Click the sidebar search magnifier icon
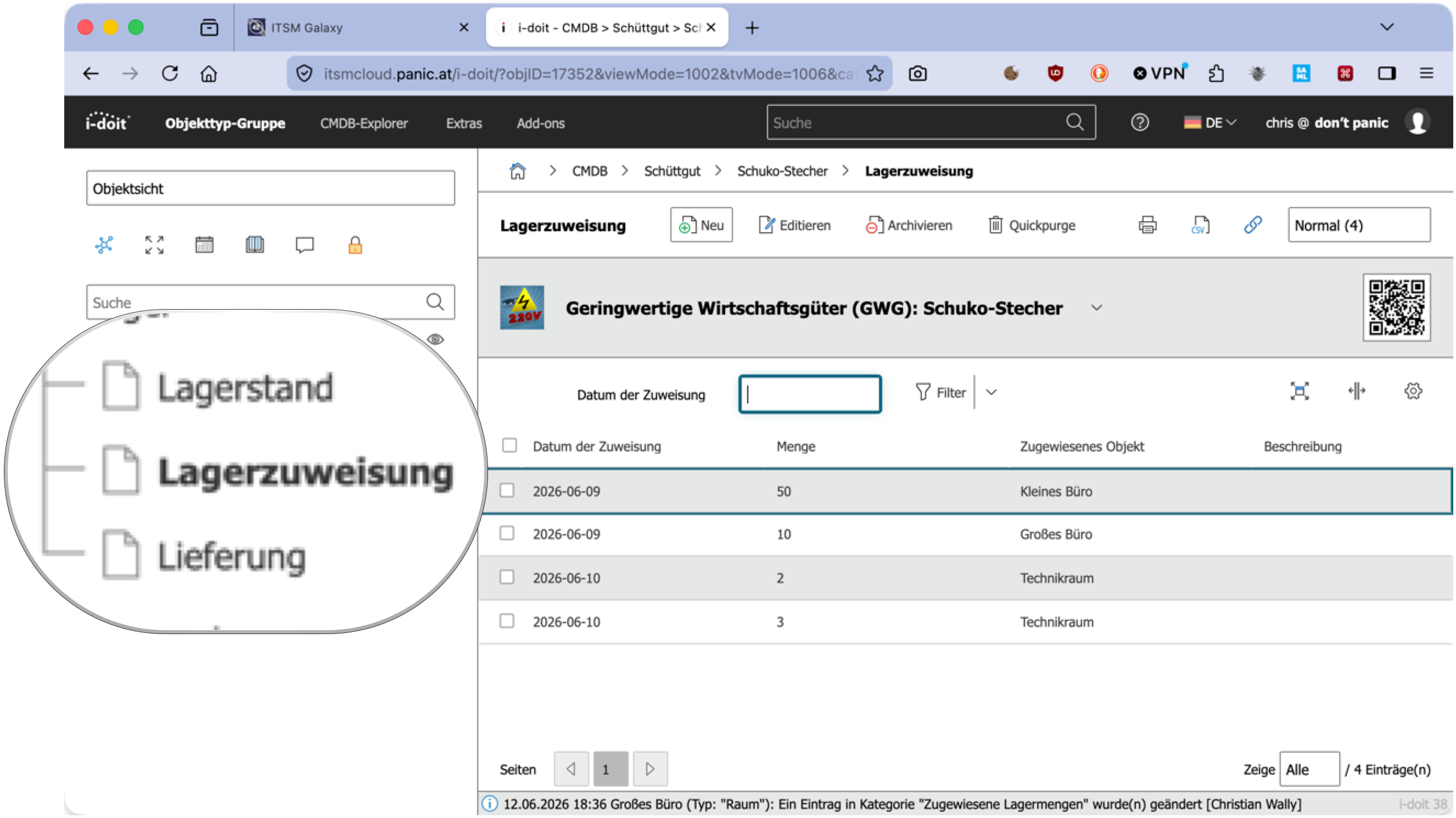This screenshot has height=818, width=1456. pos(435,302)
